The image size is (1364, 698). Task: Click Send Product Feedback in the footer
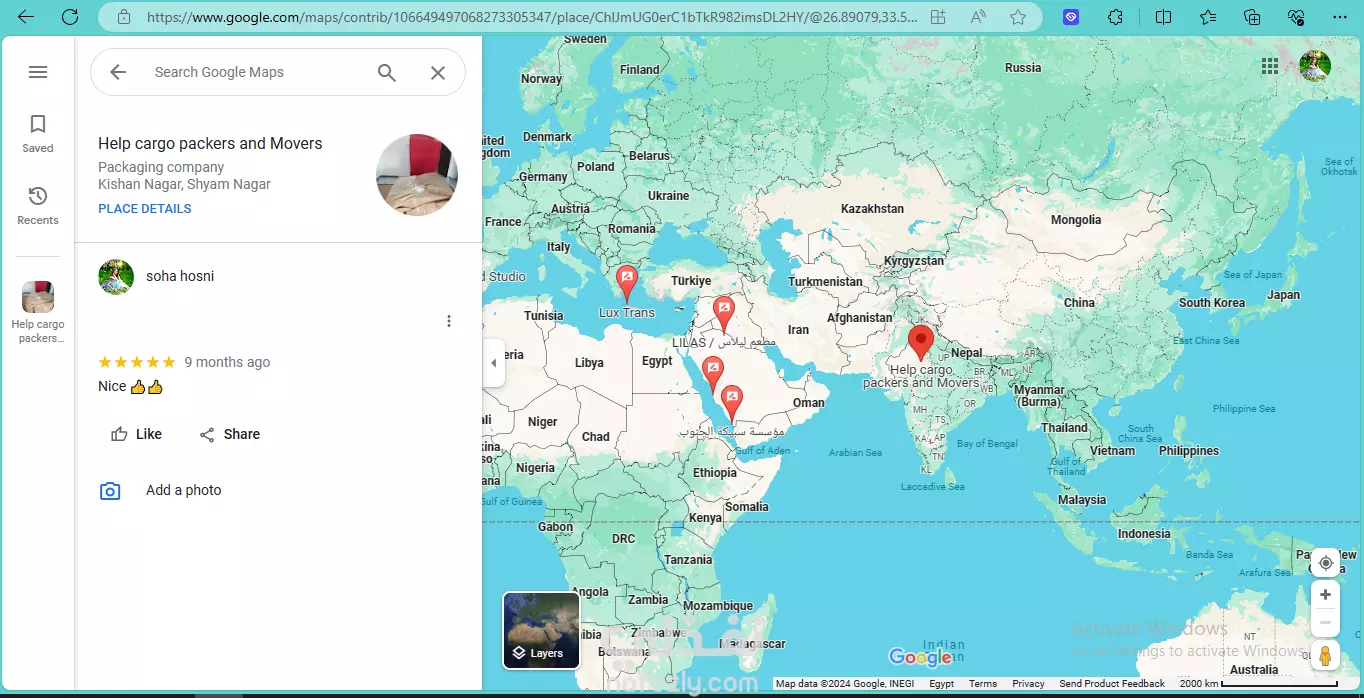pyautogui.click(x=1112, y=684)
